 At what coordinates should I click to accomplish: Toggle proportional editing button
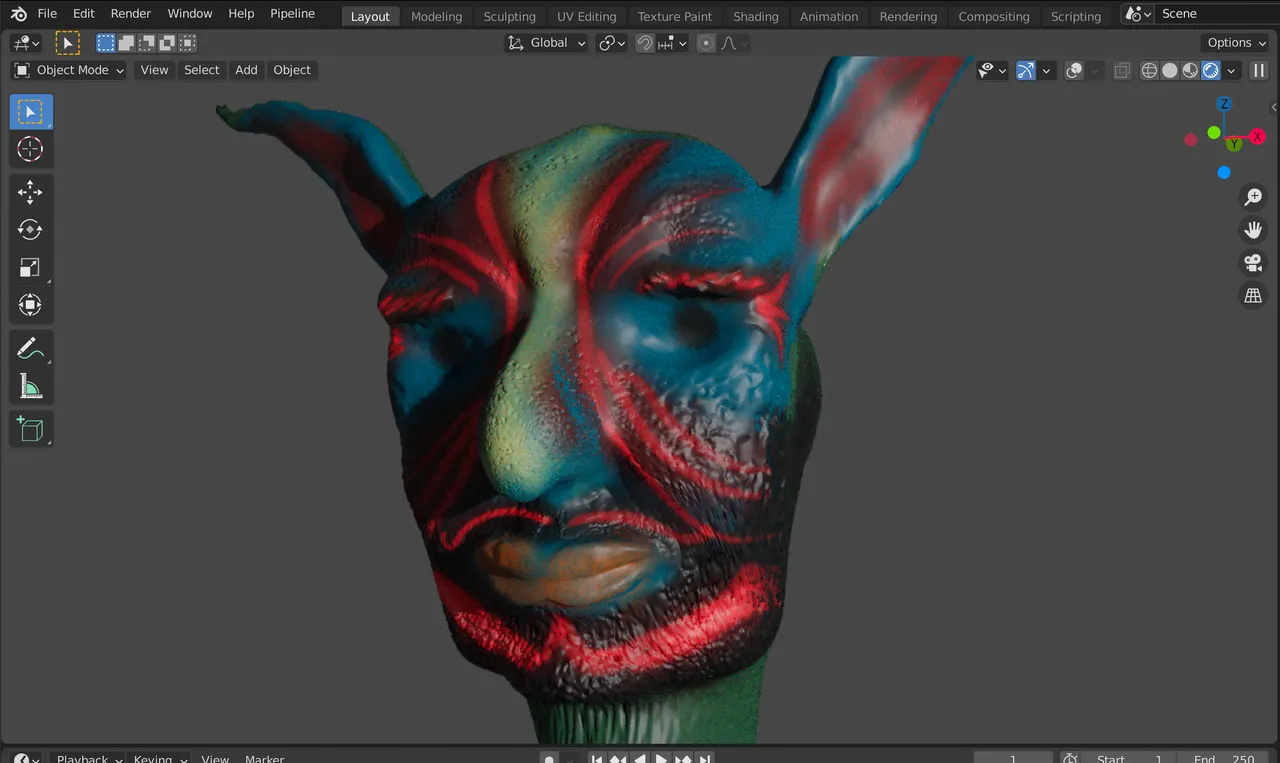pos(706,43)
